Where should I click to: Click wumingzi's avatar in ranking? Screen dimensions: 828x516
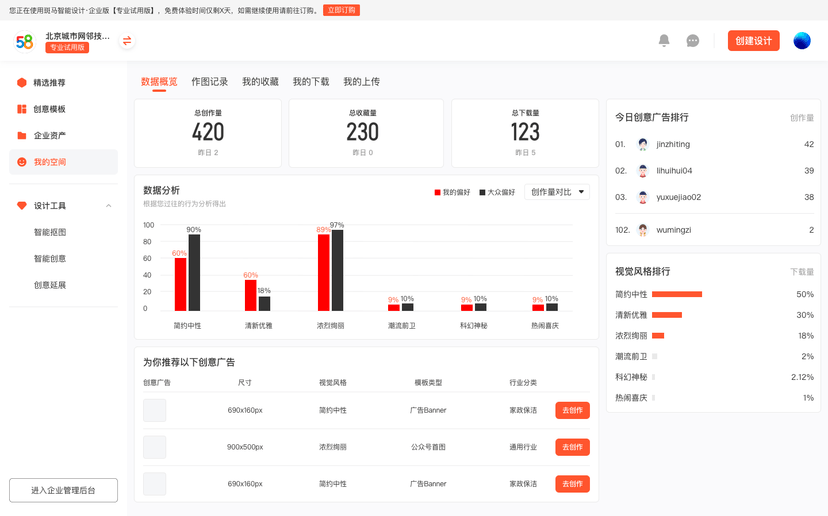pos(643,230)
